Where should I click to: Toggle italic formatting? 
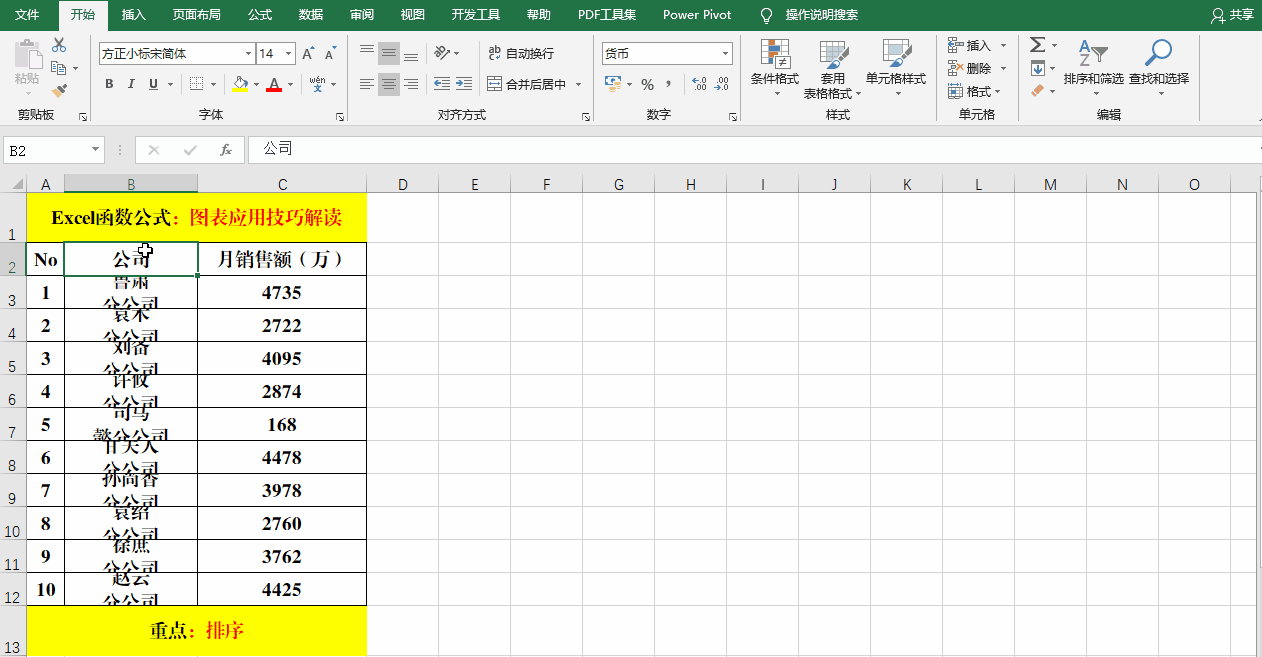tap(131, 84)
